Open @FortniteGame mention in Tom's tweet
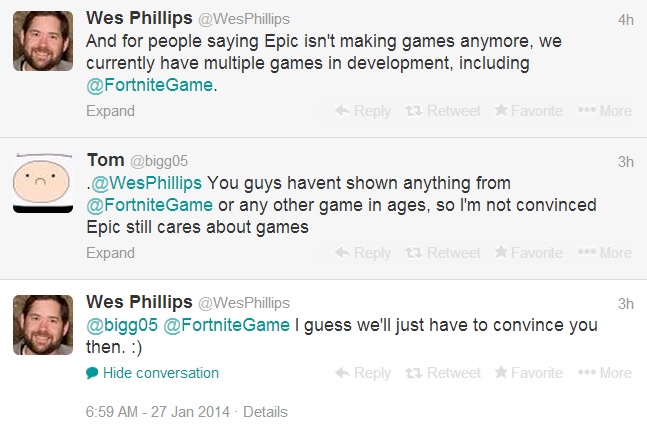The height and width of the screenshot is (438, 647). [150, 205]
